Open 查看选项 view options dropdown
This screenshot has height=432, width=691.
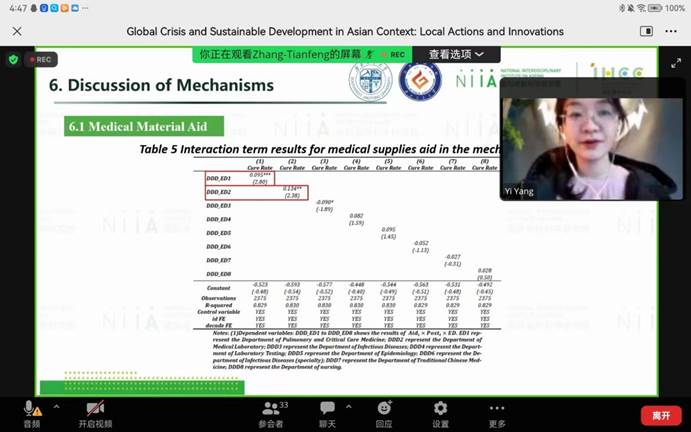(x=456, y=54)
